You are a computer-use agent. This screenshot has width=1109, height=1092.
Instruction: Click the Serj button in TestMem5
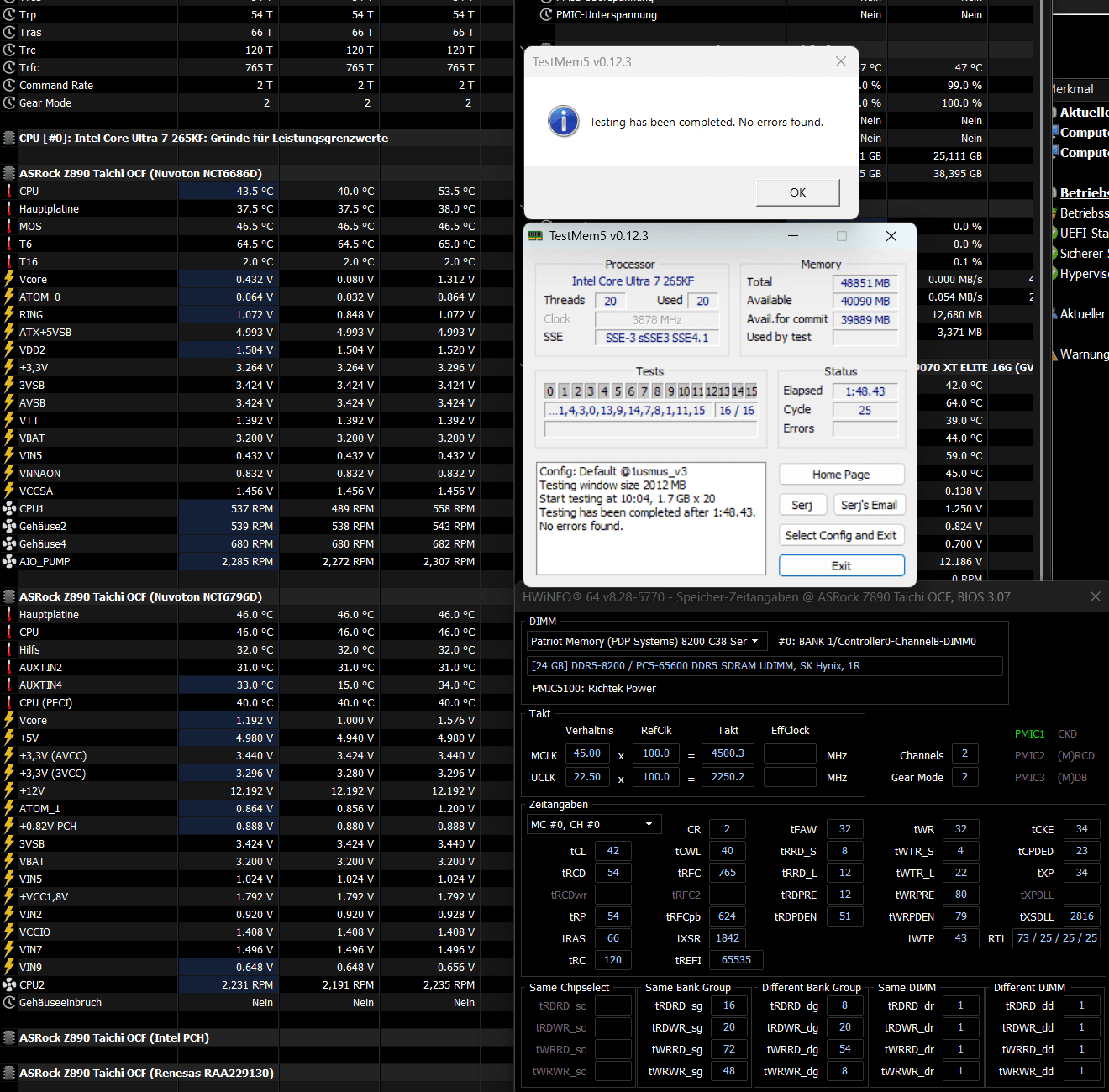802,505
